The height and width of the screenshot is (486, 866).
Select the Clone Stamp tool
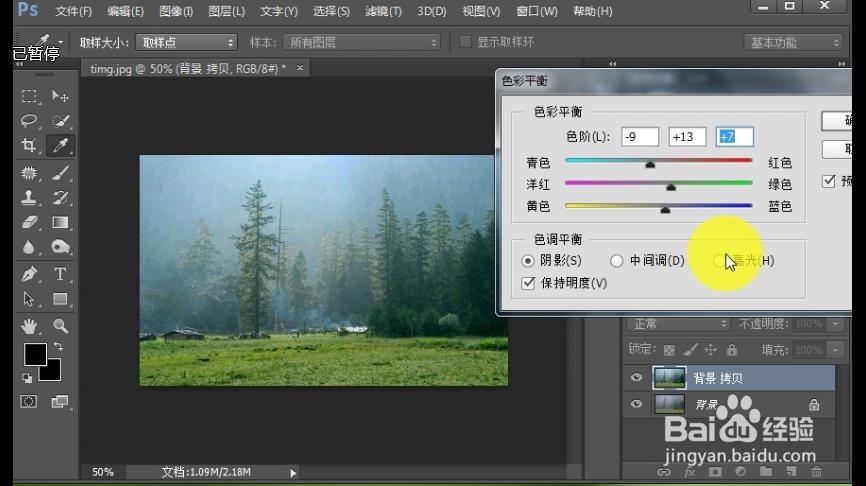pyautogui.click(x=29, y=197)
